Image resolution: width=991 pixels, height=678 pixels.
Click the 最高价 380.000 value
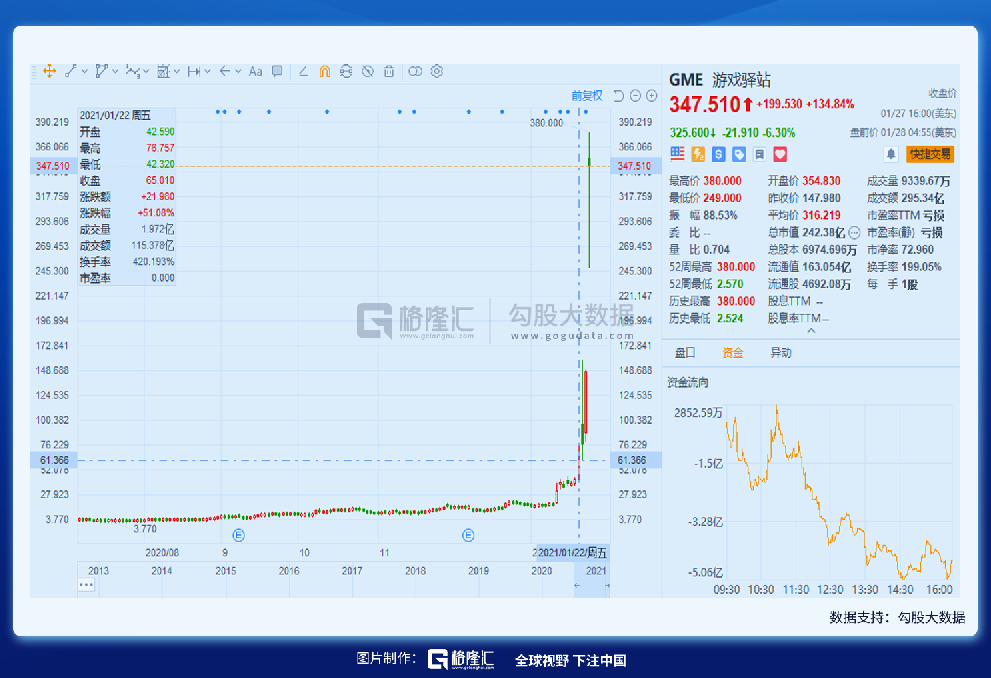(x=722, y=181)
